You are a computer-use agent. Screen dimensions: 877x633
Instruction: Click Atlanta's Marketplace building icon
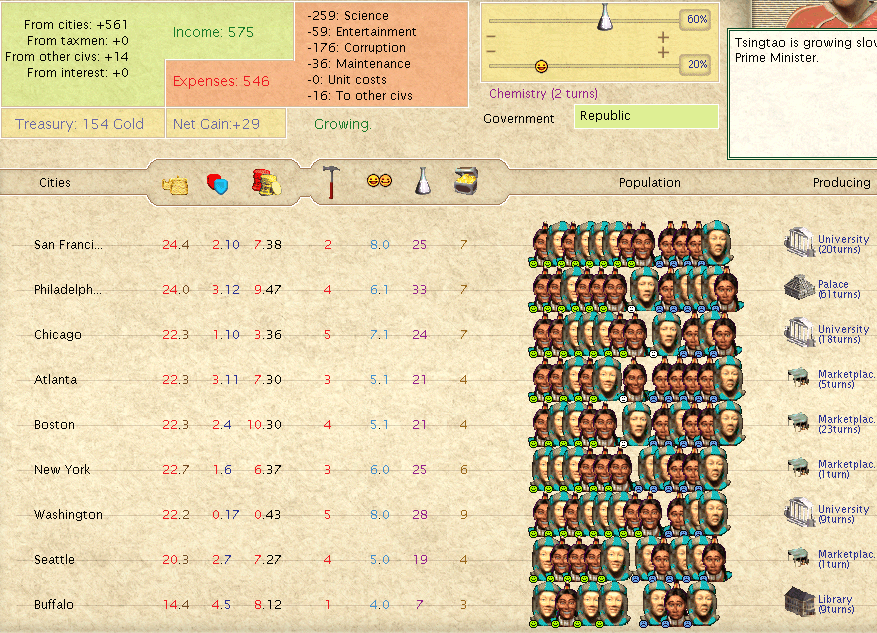[x=799, y=377]
